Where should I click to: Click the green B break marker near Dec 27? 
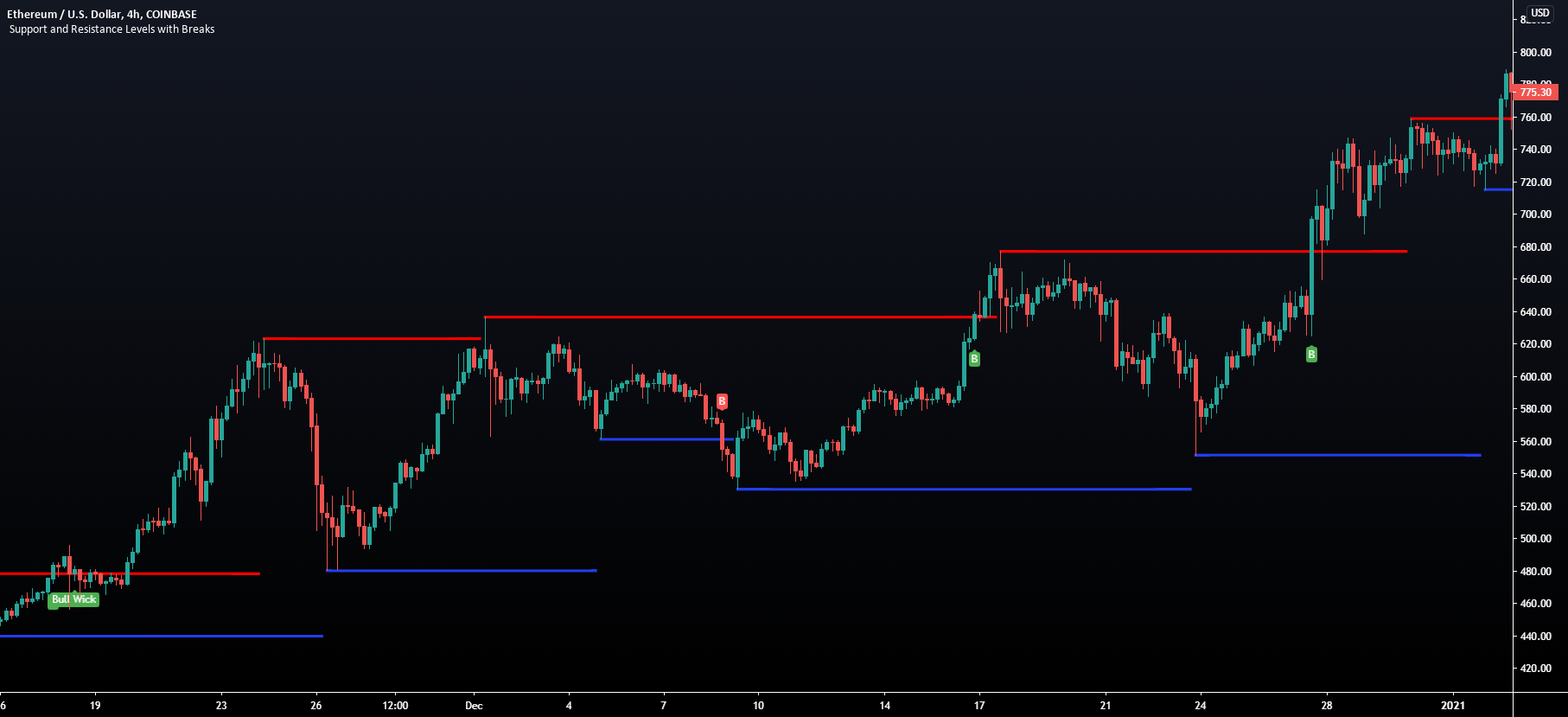pyautogui.click(x=1311, y=354)
